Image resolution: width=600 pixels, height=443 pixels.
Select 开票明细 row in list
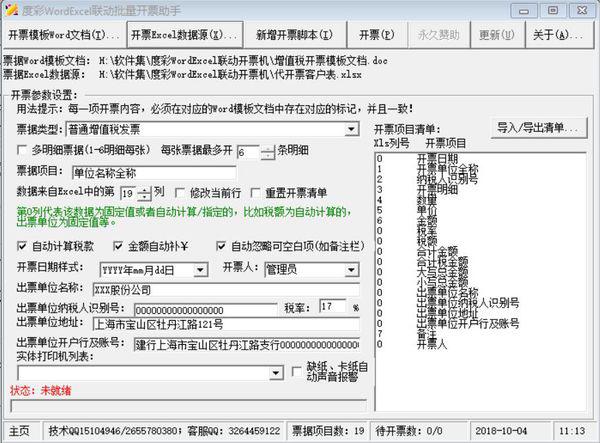[x=480, y=189]
